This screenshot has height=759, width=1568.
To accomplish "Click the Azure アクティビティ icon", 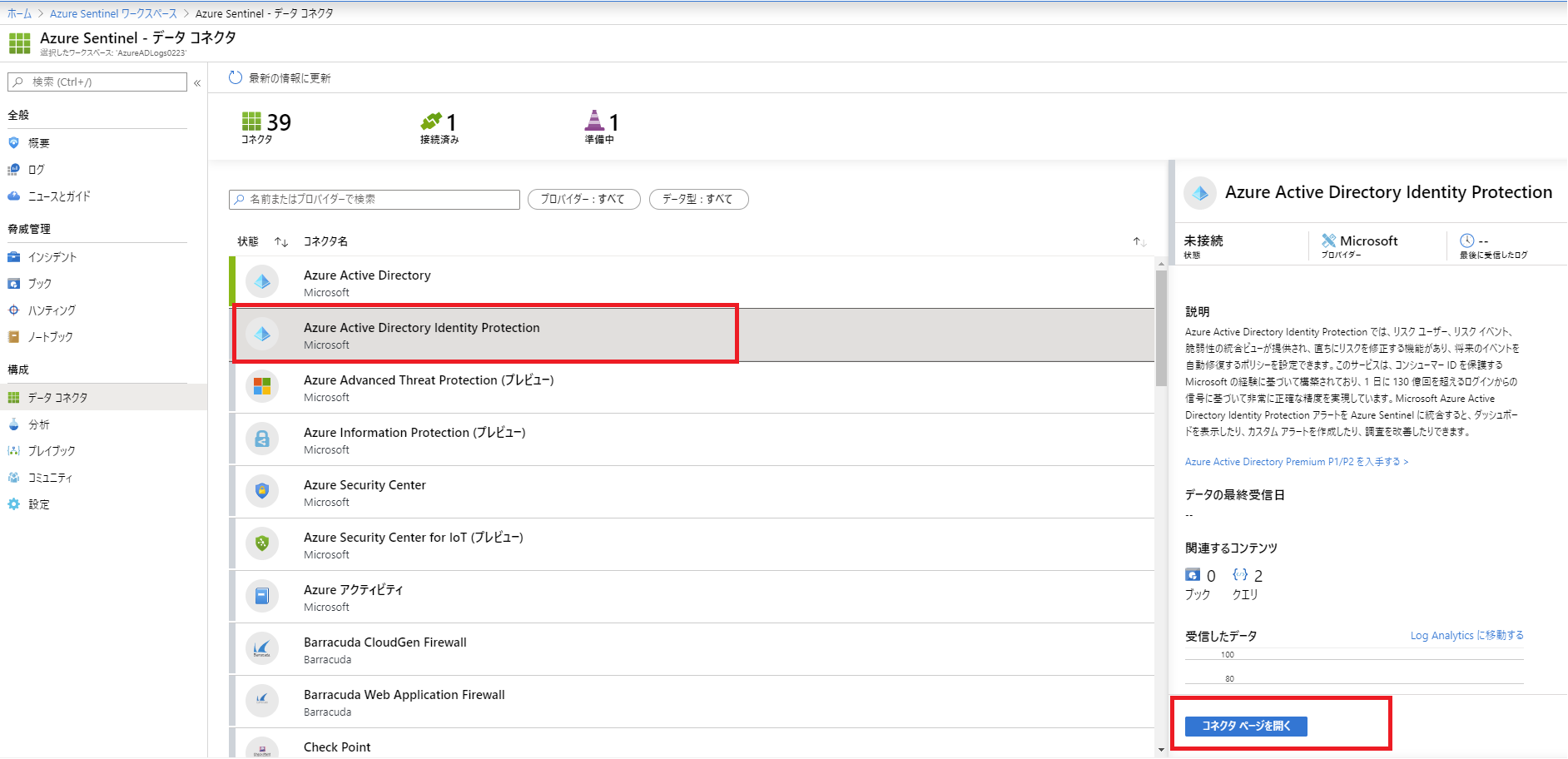I will [262, 597].
